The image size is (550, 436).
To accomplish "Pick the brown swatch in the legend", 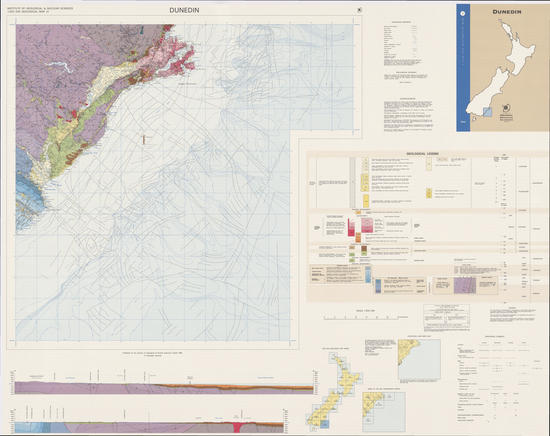I will (x=364, y=249).
